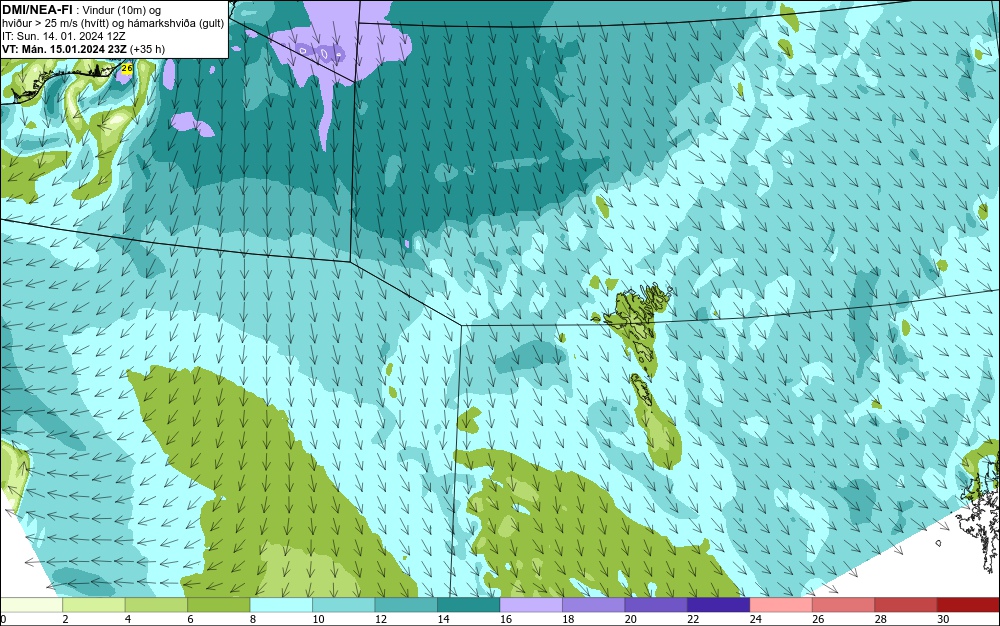Select the 4–6 m/s green legend swatch

(156, 604)
